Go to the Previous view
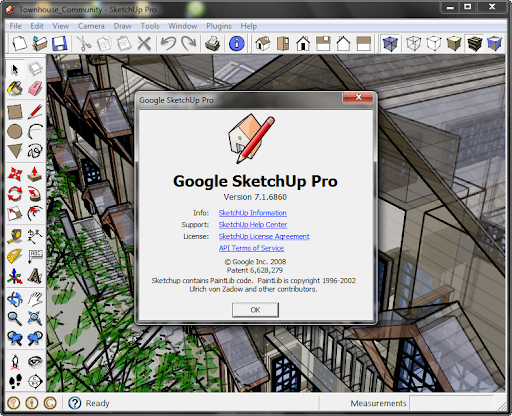This screenshot has width=512, height=416. (x=15, y=338)
